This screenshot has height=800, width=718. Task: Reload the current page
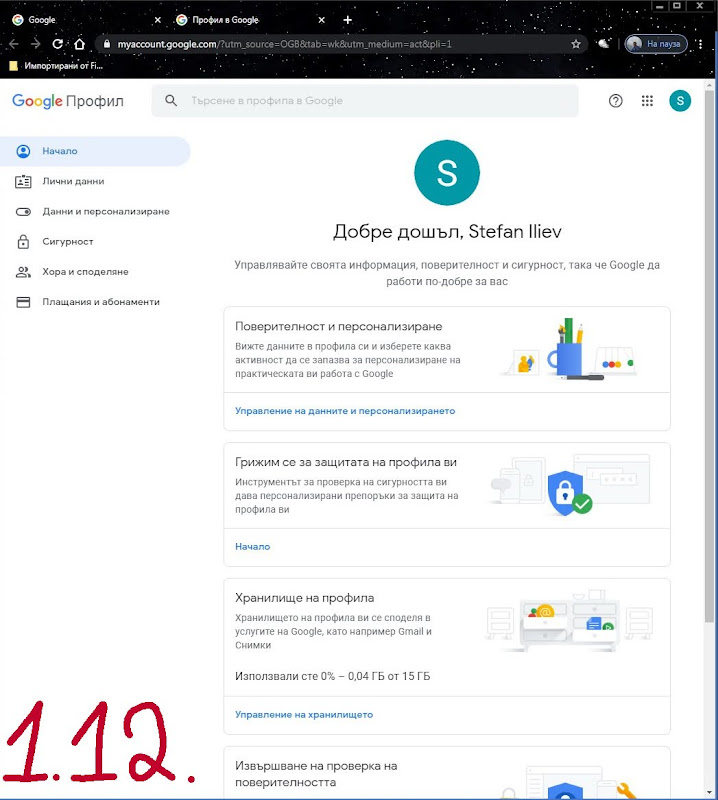pos(58,44)
